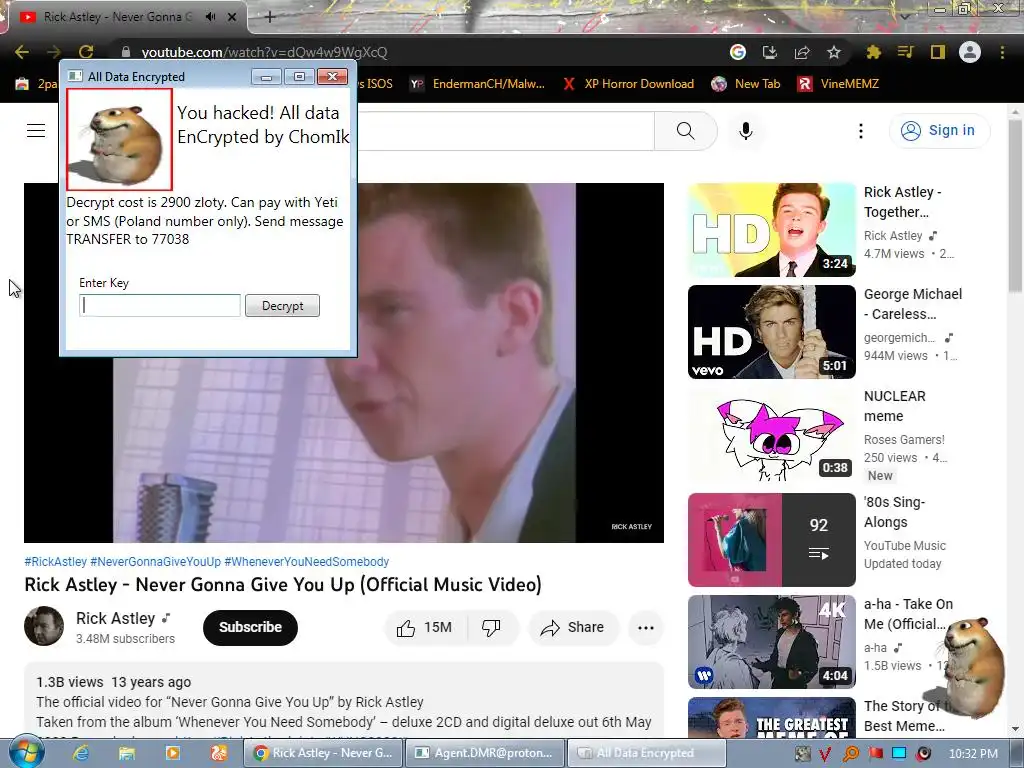Screen dimensions: 1024x768
Task: Open the Chrome profile avatar
Action: click(x=970, y=52)
